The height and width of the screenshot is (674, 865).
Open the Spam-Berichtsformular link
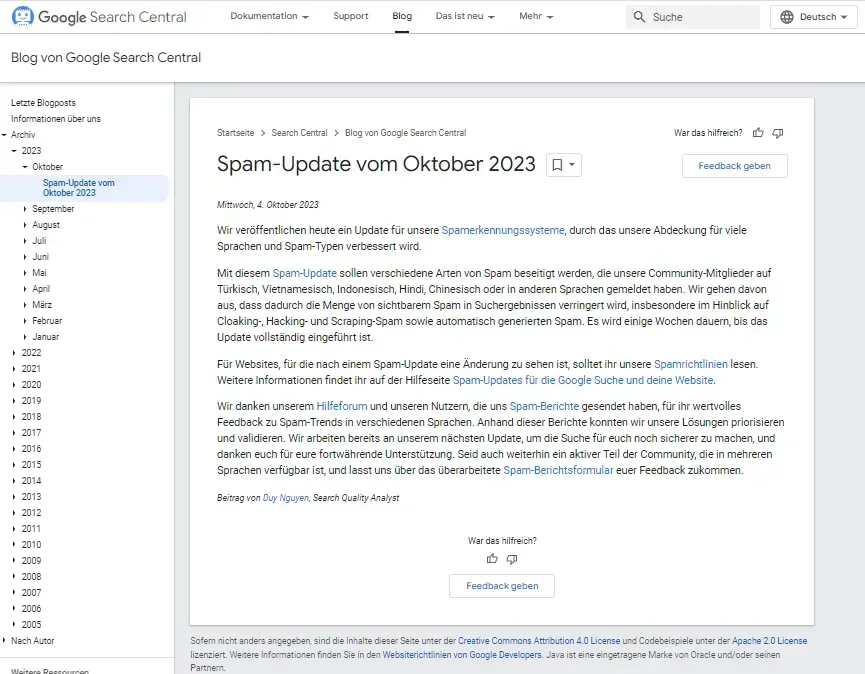558,470
